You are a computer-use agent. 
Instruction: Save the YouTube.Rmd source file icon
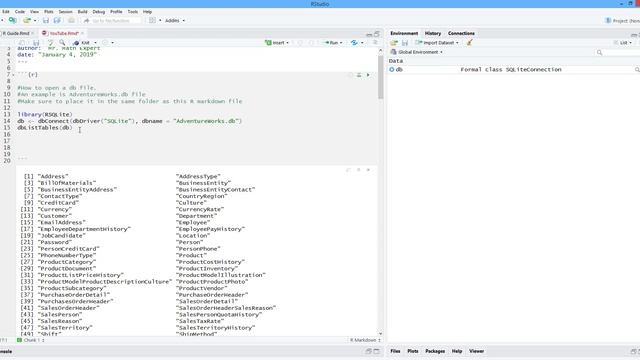(x=36, y=43)
